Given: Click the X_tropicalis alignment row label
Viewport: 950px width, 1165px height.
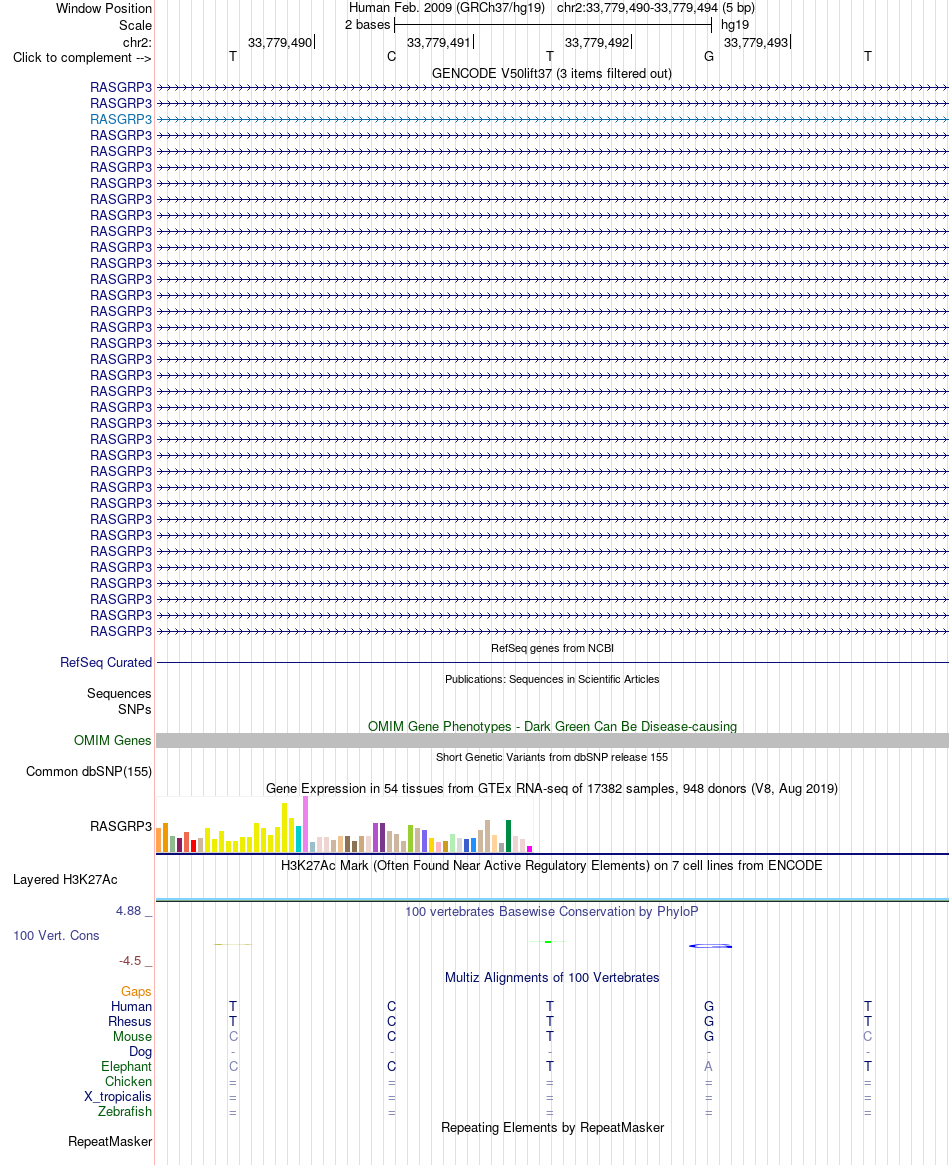Looking at the screenshot, I should coord(117,1097).
